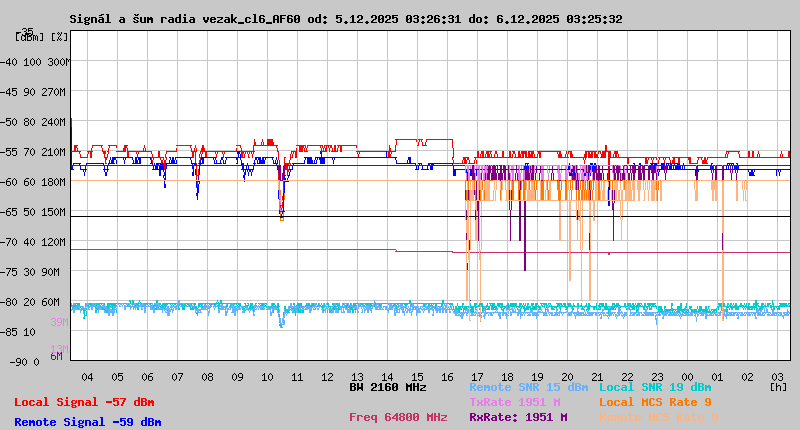Click the Remote Signal -59 dBm legend

click(x=87, y=422)
